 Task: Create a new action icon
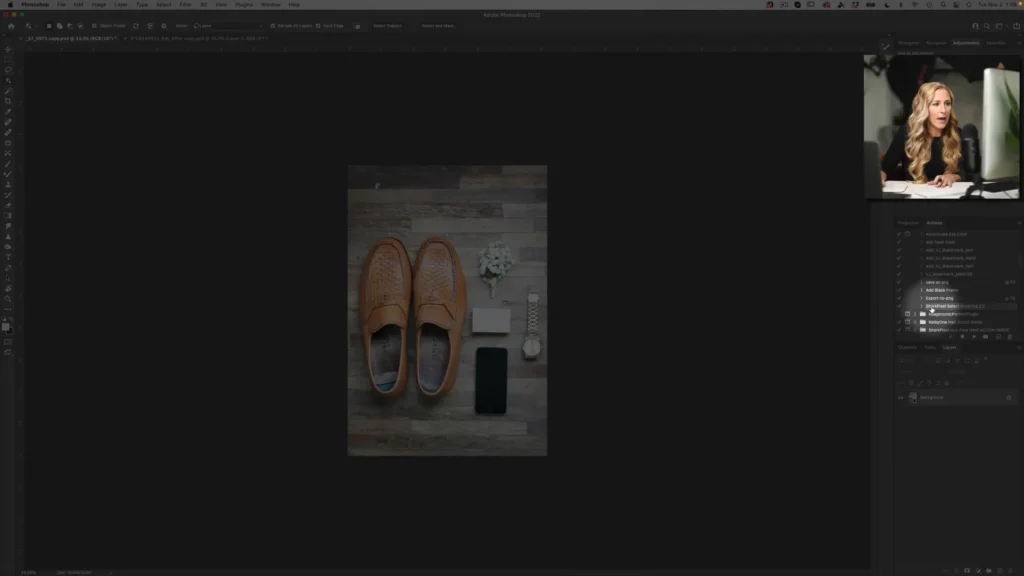pos(998,337)
